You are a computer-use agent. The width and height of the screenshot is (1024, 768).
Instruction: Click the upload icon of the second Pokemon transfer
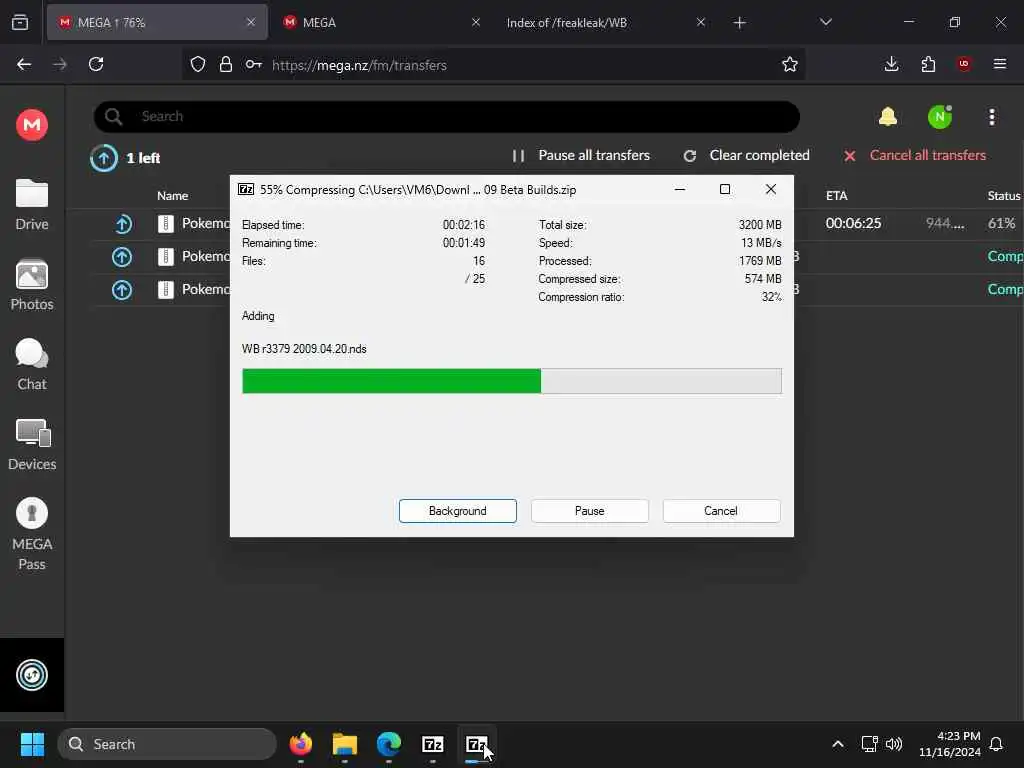tap(122, 257)
